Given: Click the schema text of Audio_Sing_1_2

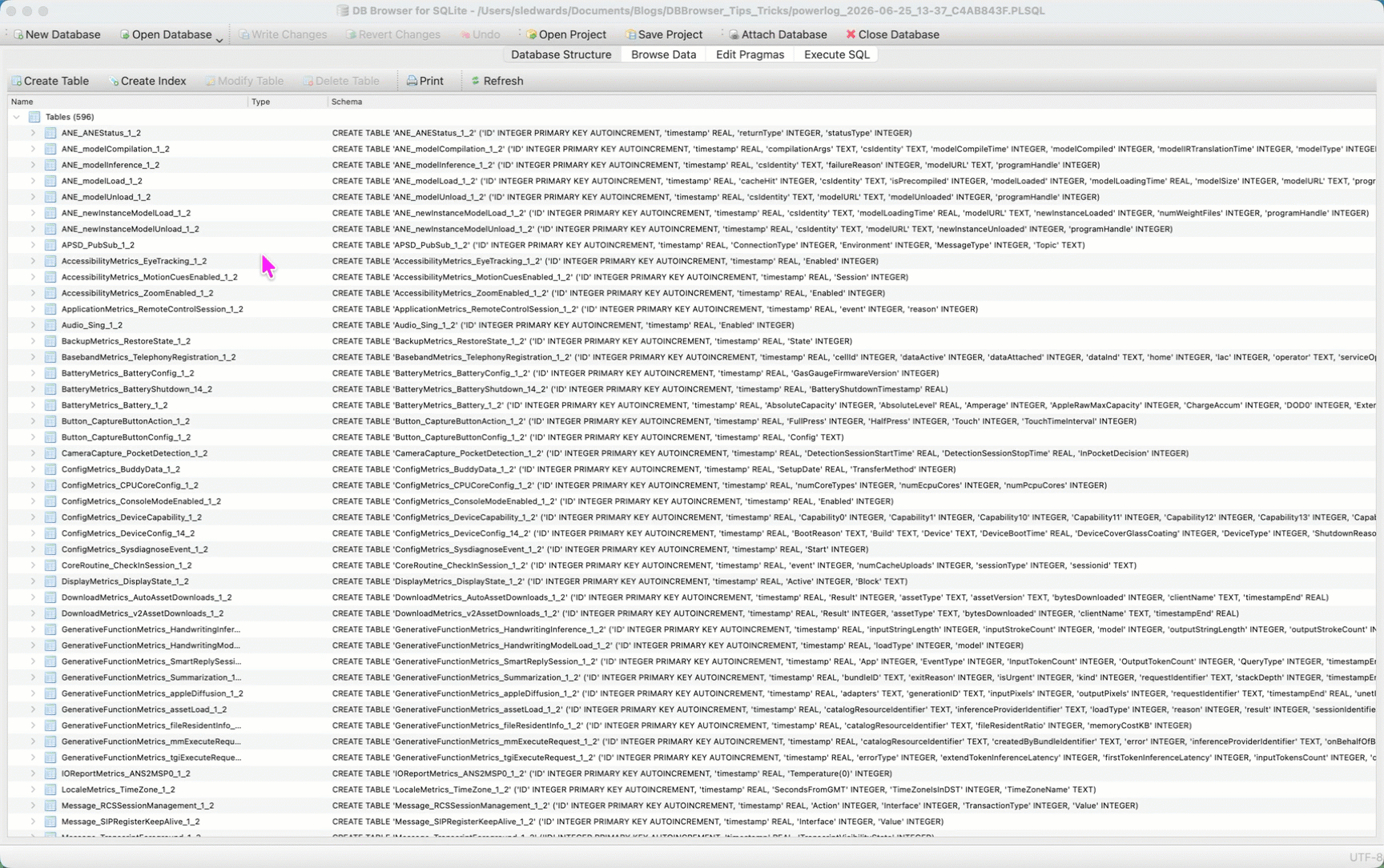Looking at the screenshot, I should (x=563, y=325).
